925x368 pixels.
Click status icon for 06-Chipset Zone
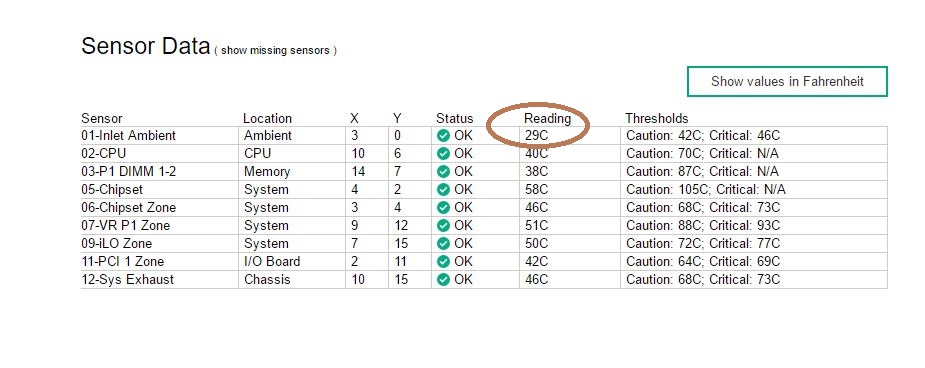[443, 208]
